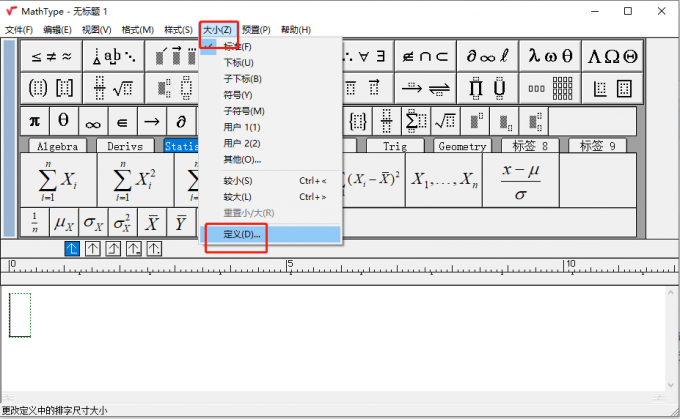Insert the 1/n fraction expression

coord(35,223)
